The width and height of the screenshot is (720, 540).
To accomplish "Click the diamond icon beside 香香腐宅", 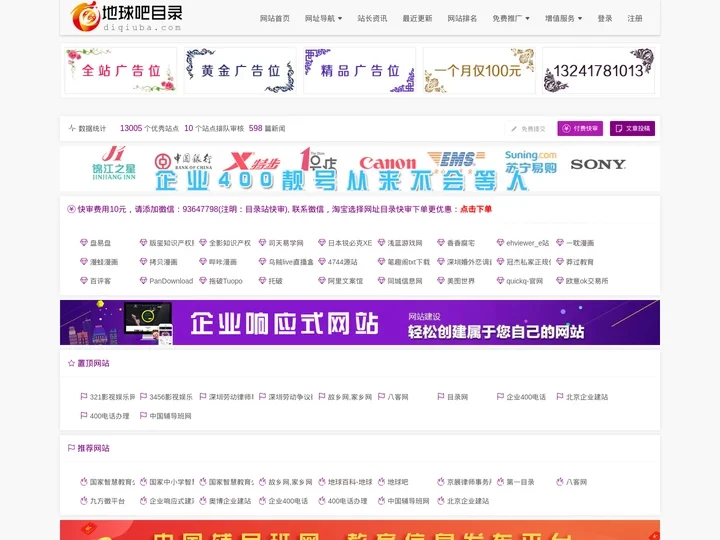I will click(x=441, y=242).
